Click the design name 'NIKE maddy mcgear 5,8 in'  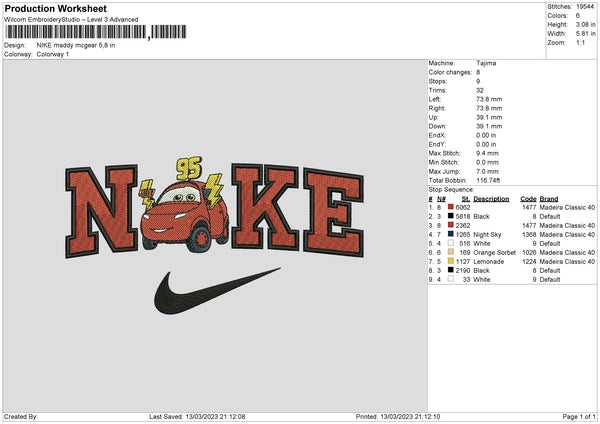point(76,45)
